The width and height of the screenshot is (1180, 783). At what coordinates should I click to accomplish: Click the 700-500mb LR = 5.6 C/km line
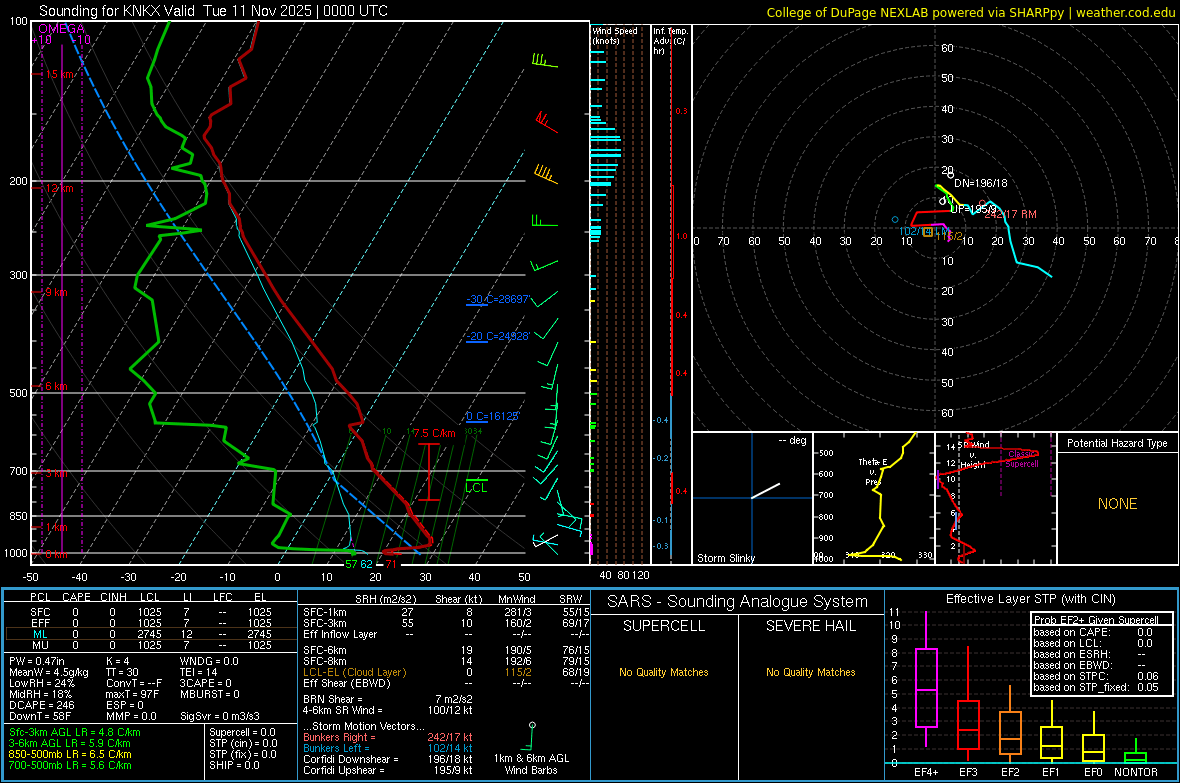click(x=70, y=766)
